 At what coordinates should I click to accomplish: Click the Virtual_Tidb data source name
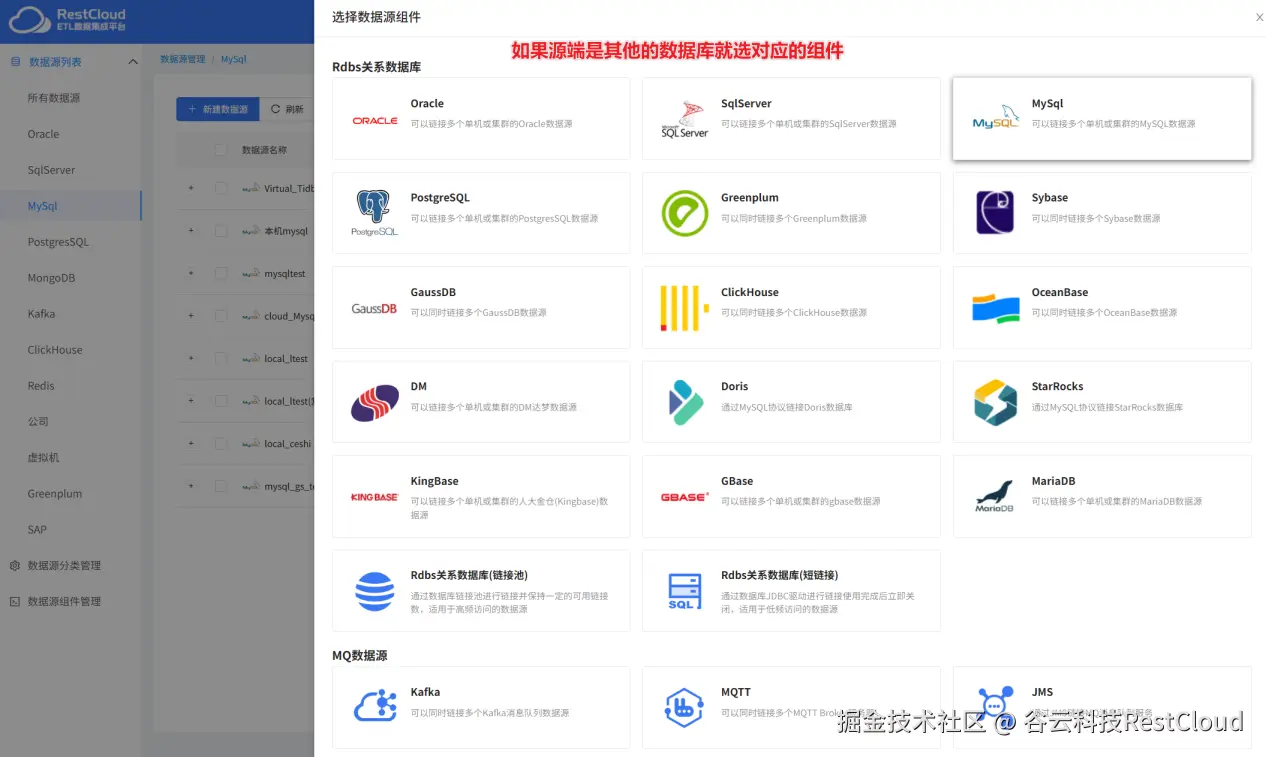coord(289,188)
